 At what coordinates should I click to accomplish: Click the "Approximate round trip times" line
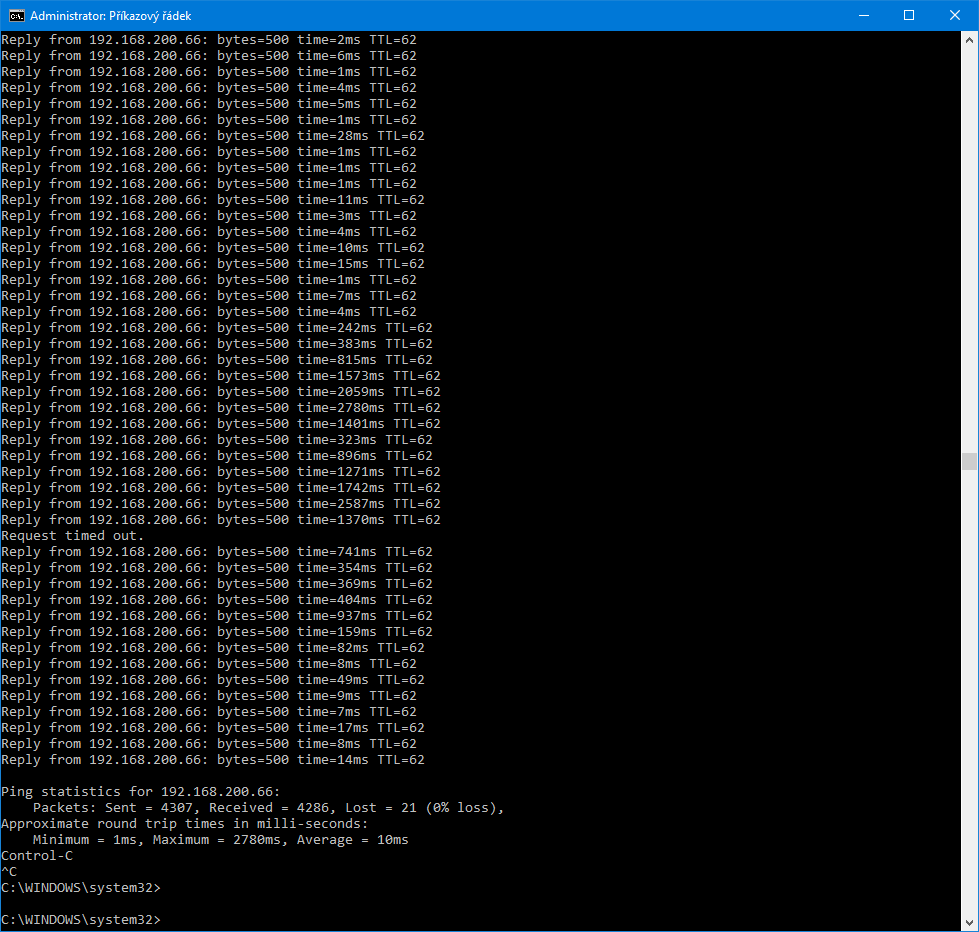(184, 824)
